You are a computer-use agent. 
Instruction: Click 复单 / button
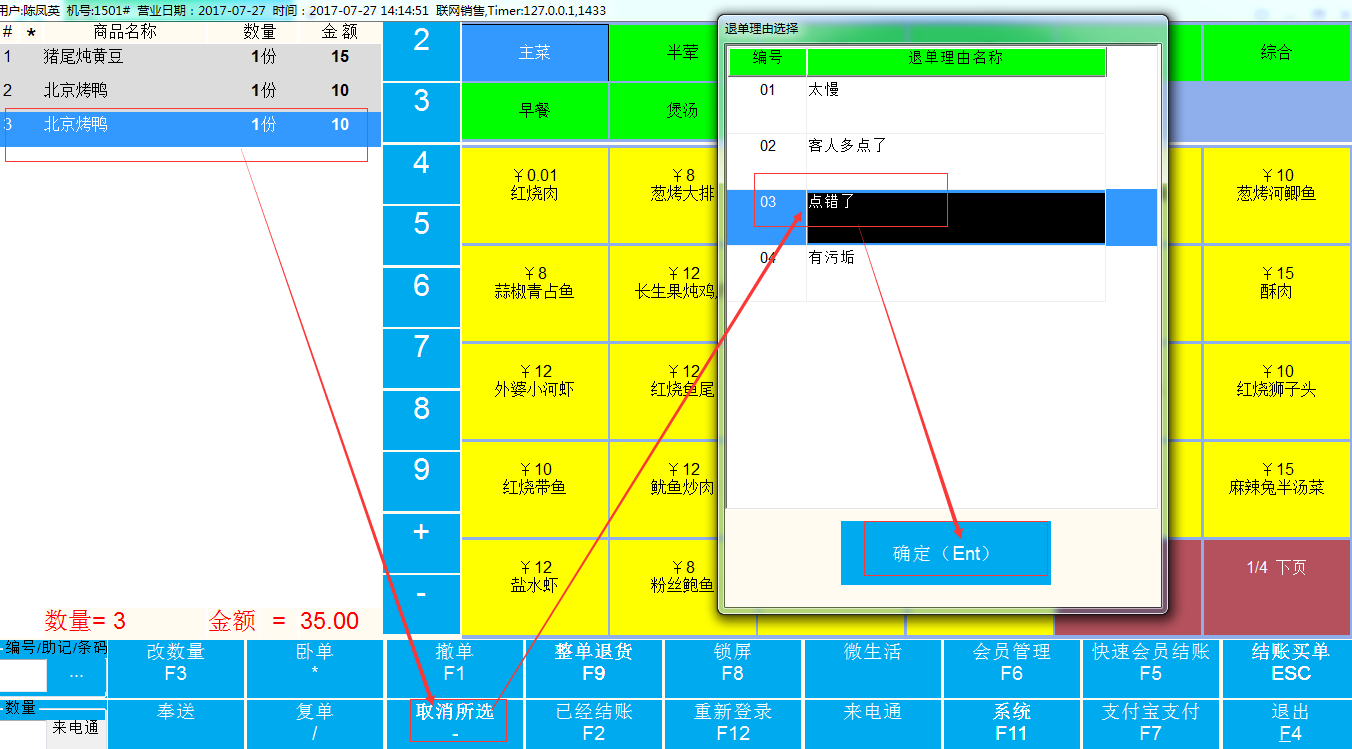click(x=315, y=724)
